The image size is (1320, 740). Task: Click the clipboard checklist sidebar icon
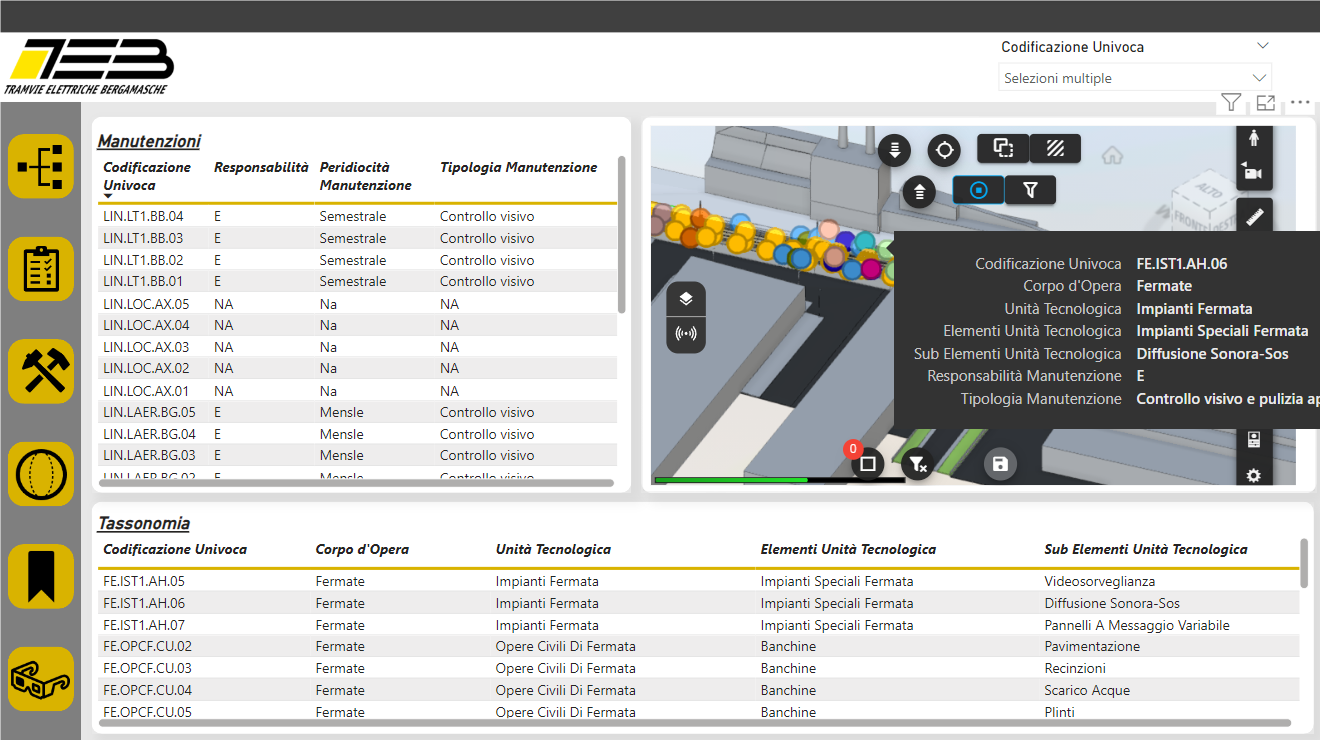41,269
